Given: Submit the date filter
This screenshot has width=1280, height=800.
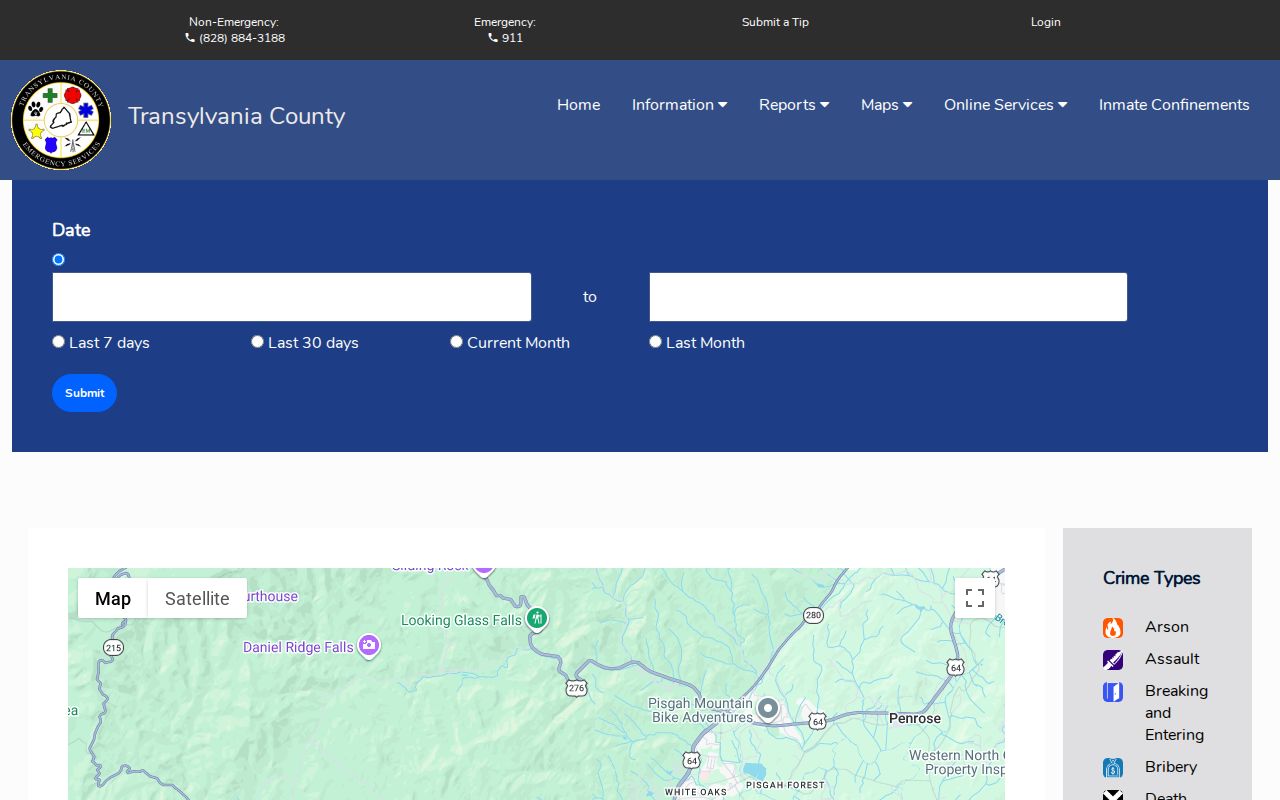Looking at the screenshot, I should 84,393.
